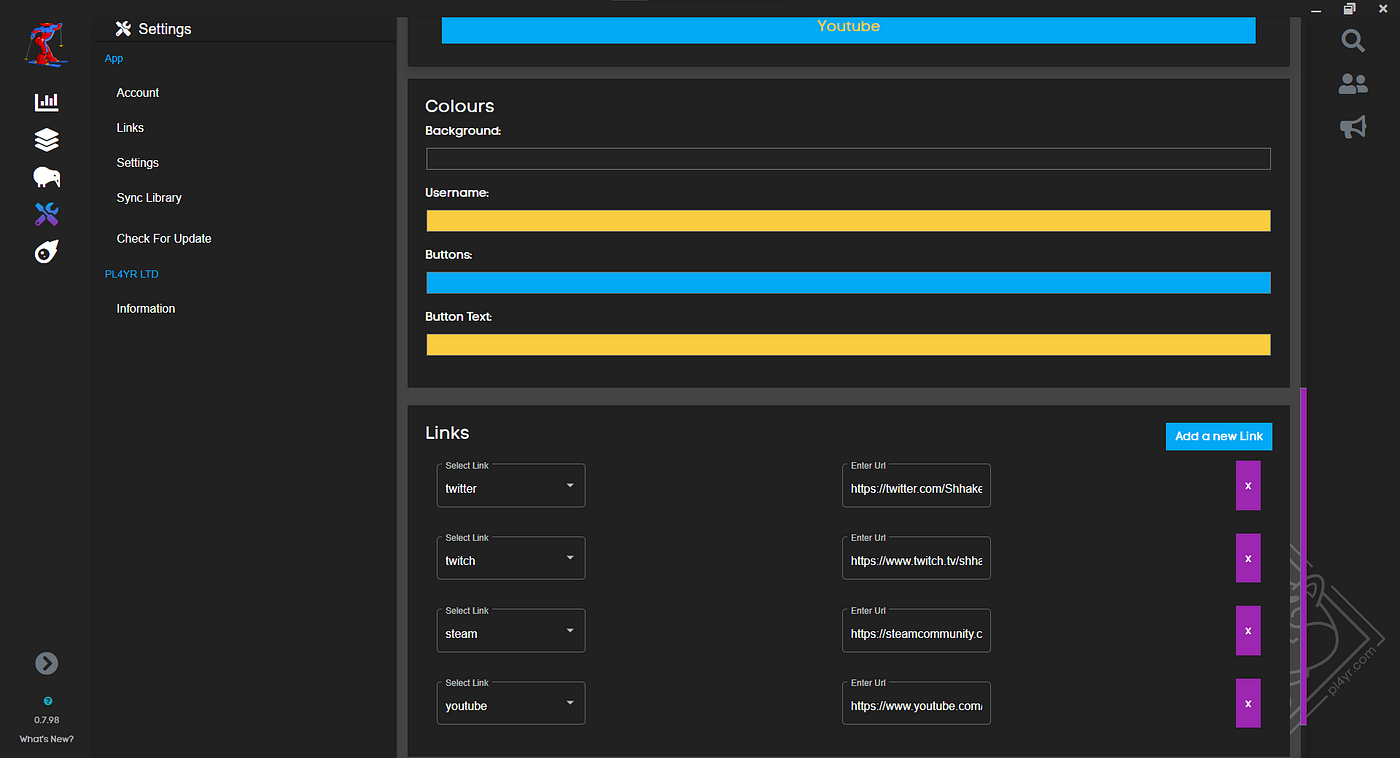Click the profile avatar image

click(46, 45)
